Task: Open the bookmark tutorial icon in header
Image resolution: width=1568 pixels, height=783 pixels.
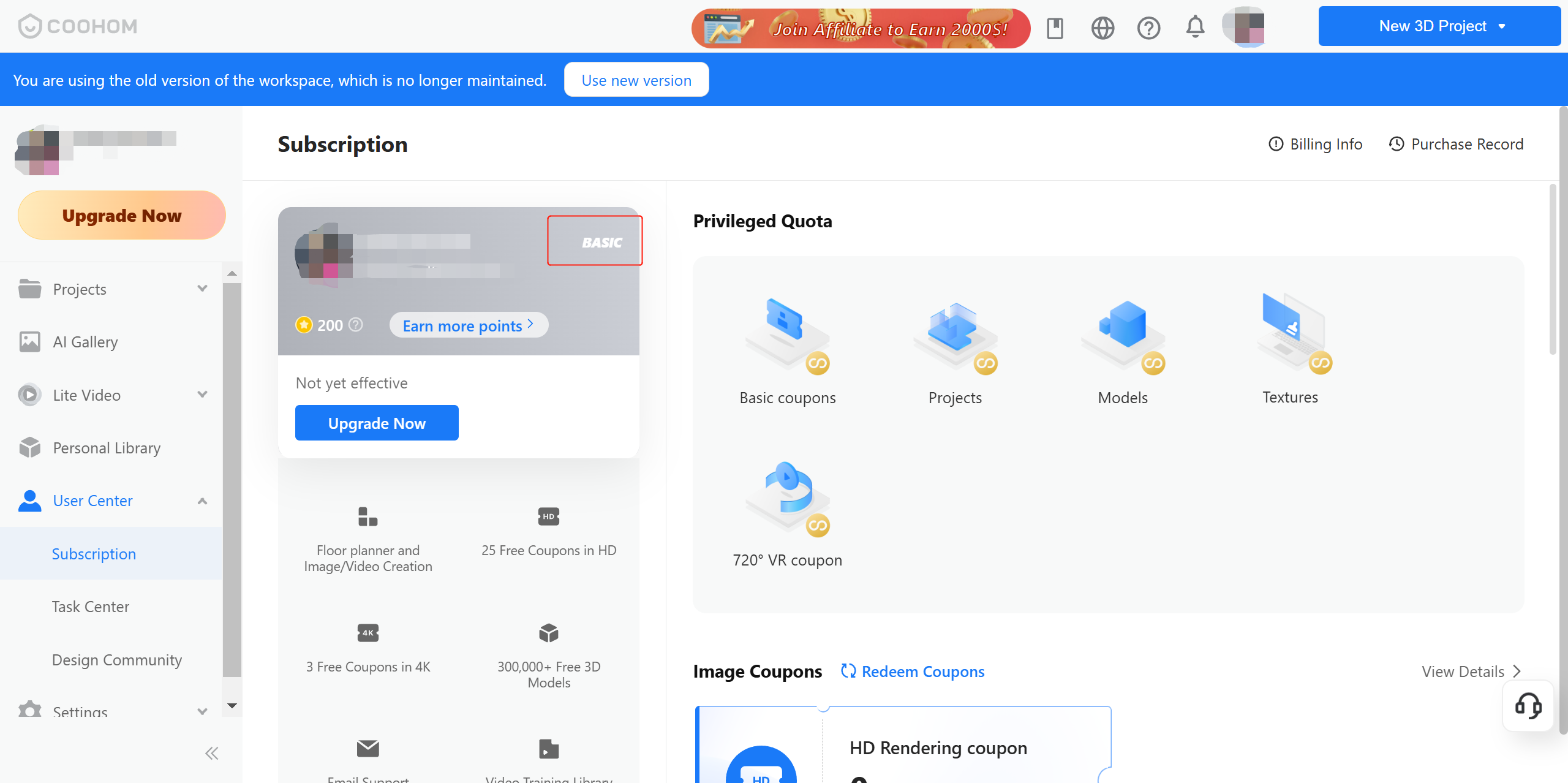Action: 1055,28
